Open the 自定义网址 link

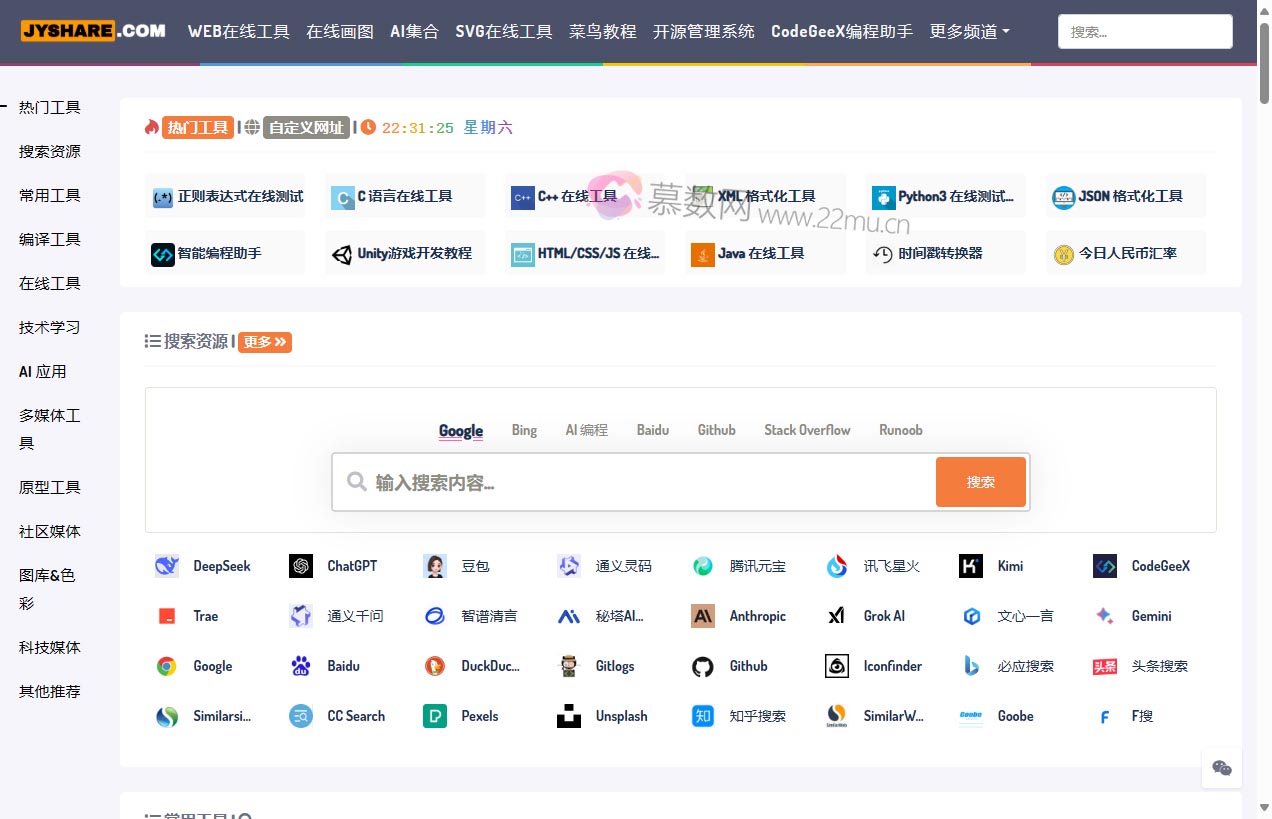click(306, 127)
